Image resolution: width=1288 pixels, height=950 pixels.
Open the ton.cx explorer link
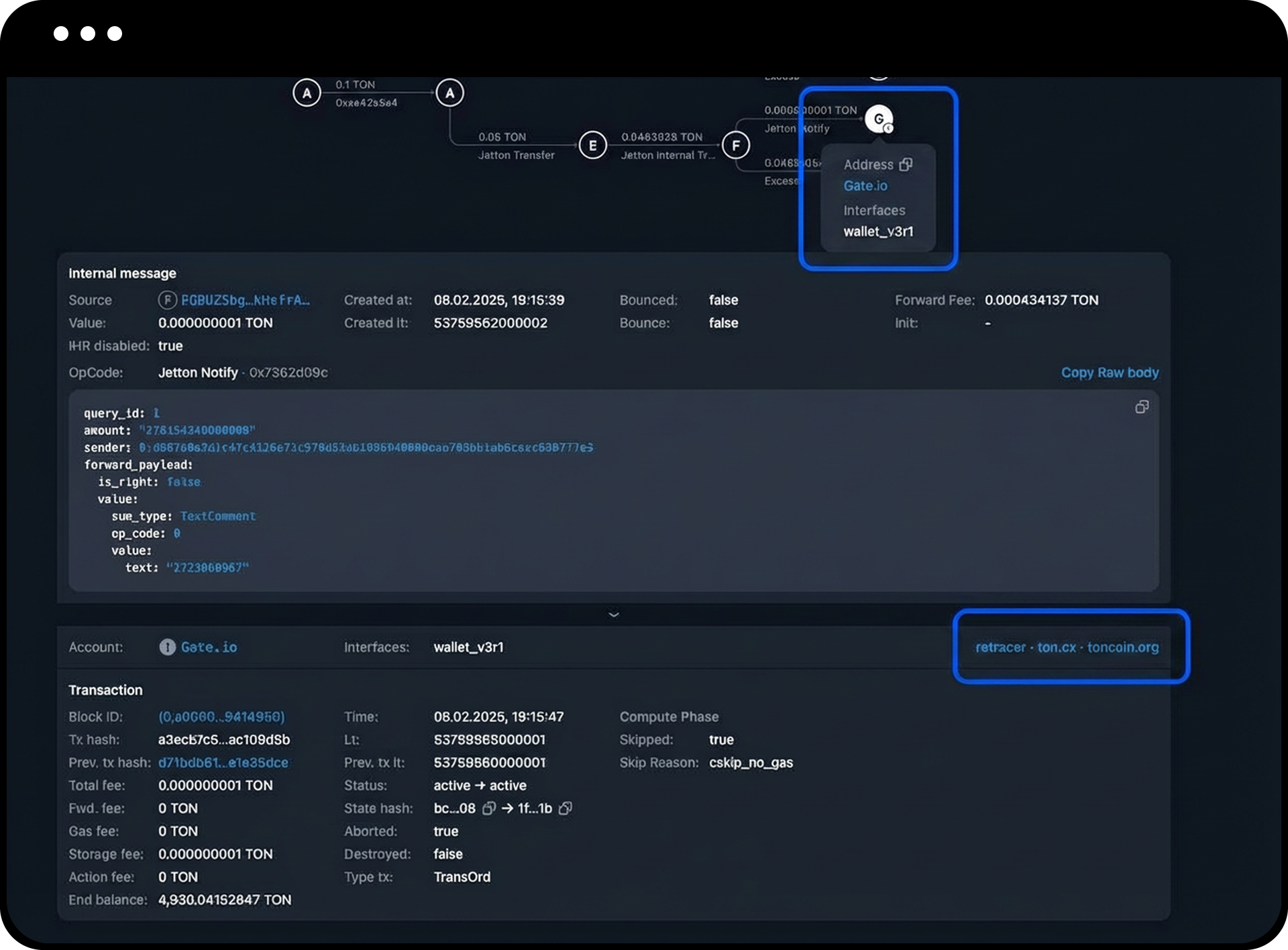(x=1057, y=647)
